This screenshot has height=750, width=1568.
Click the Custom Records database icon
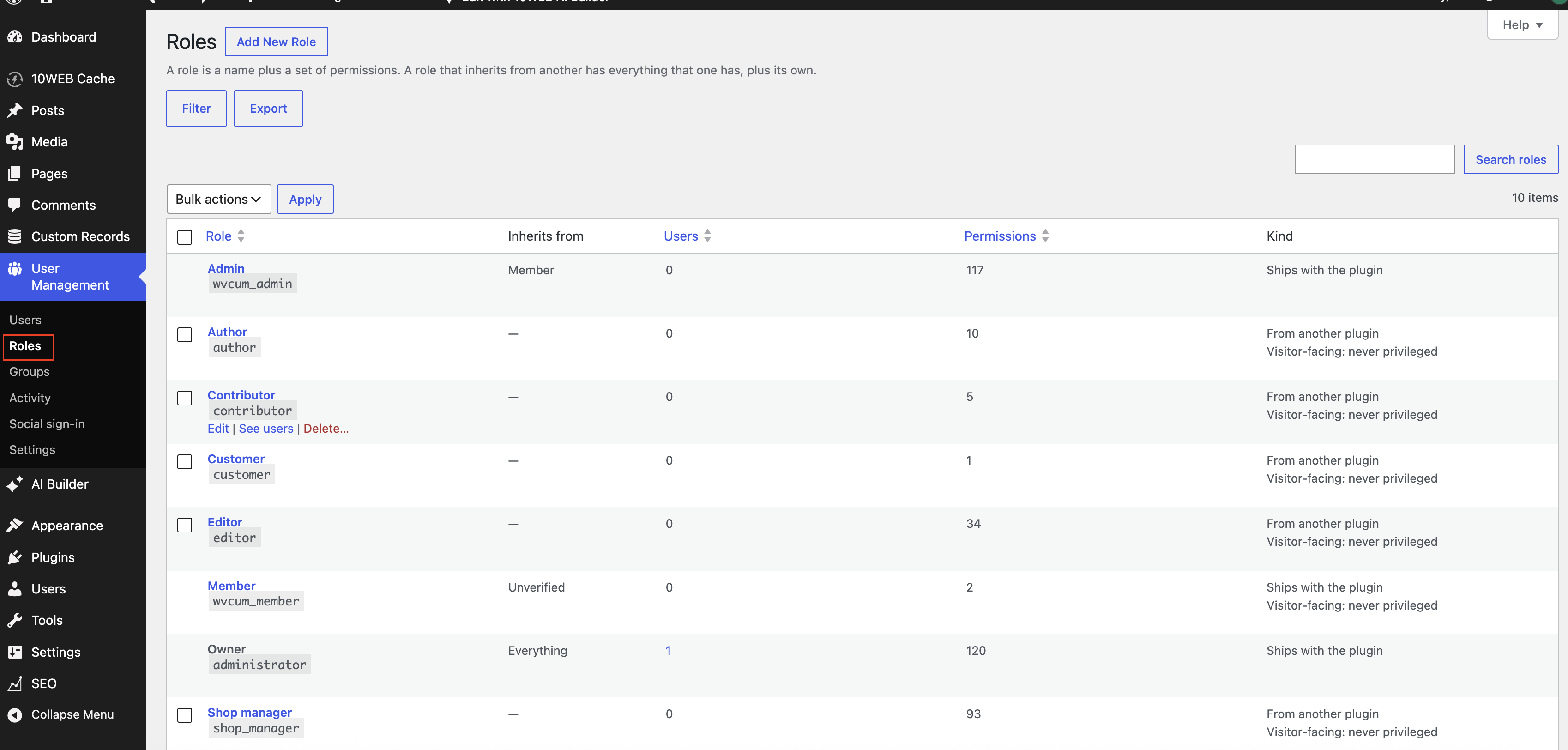[15, 236]
